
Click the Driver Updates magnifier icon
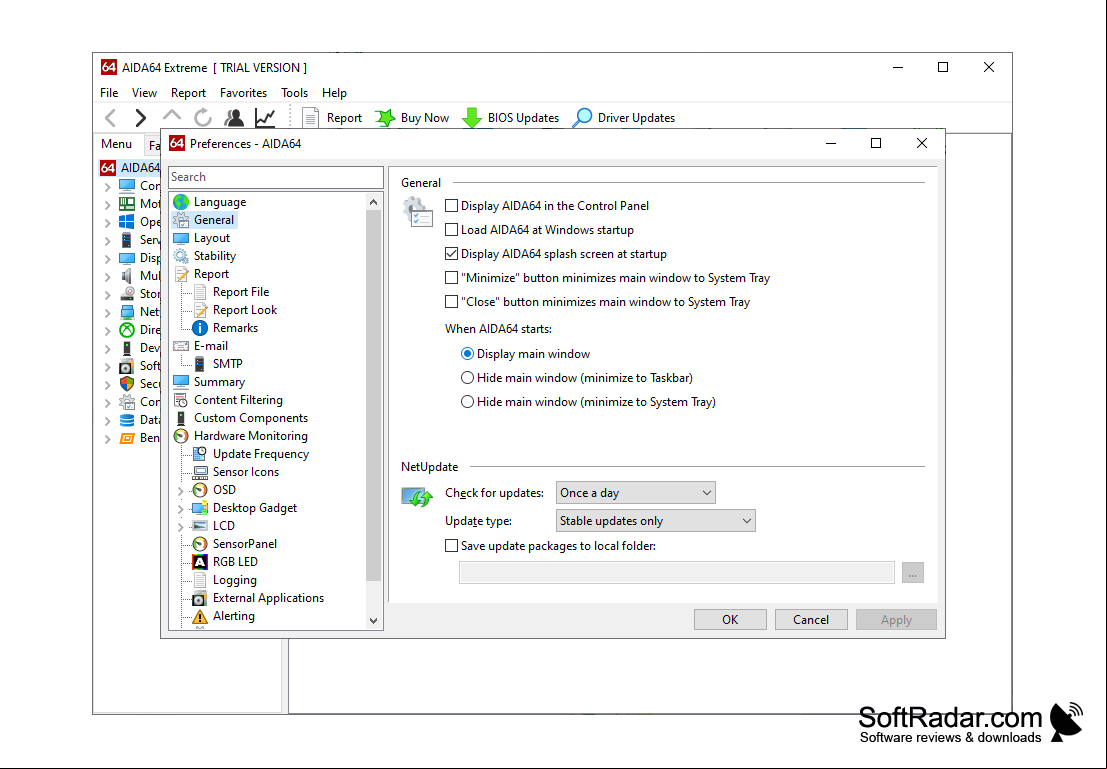coord(582,118)
